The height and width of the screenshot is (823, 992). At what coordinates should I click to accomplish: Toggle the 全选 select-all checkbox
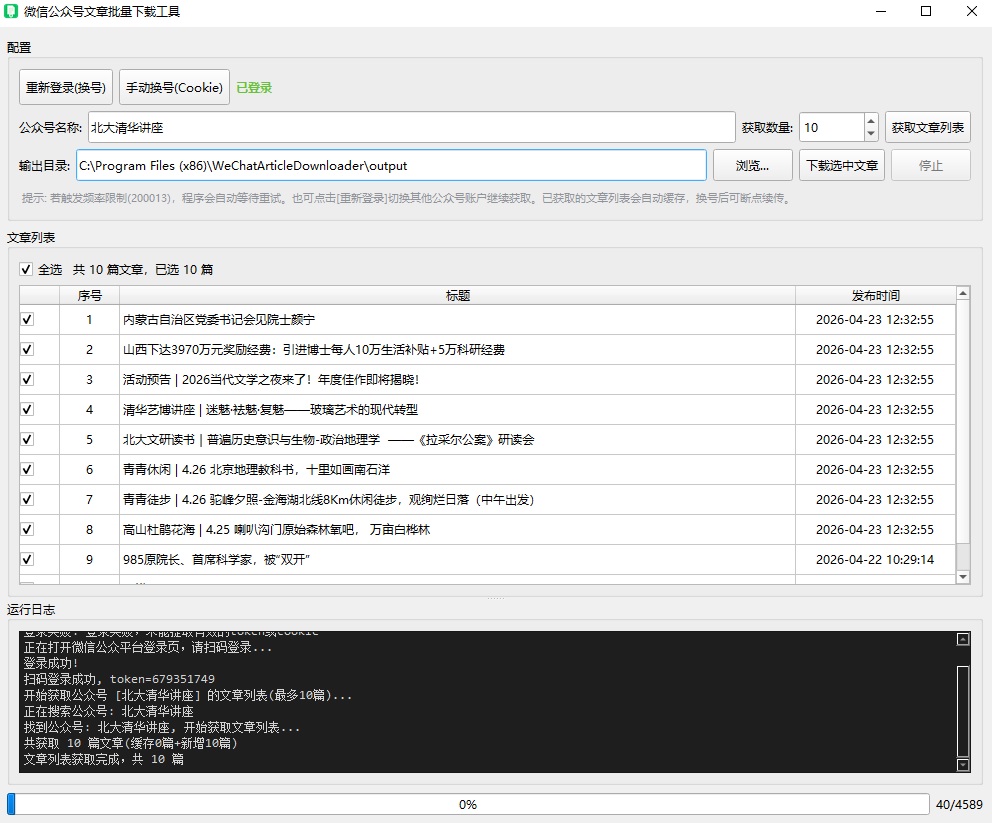click(x=25, y=269)
